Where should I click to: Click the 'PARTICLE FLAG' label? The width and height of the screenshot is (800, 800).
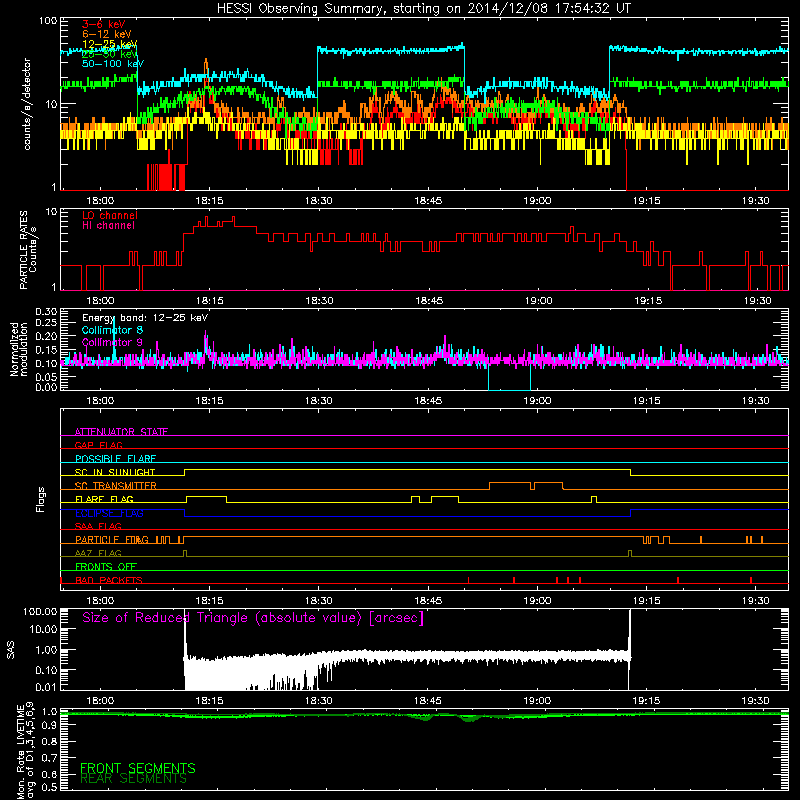pos(112,539)
